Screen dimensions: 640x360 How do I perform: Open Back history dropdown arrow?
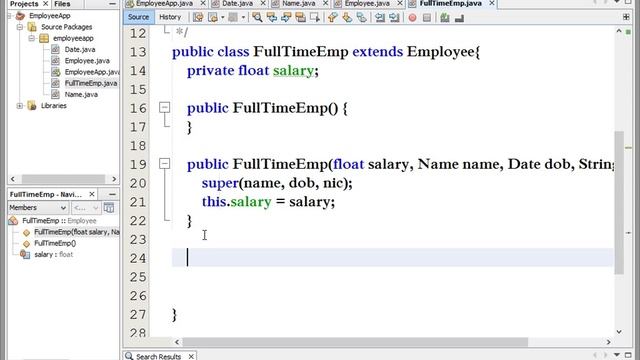(222, 17)
